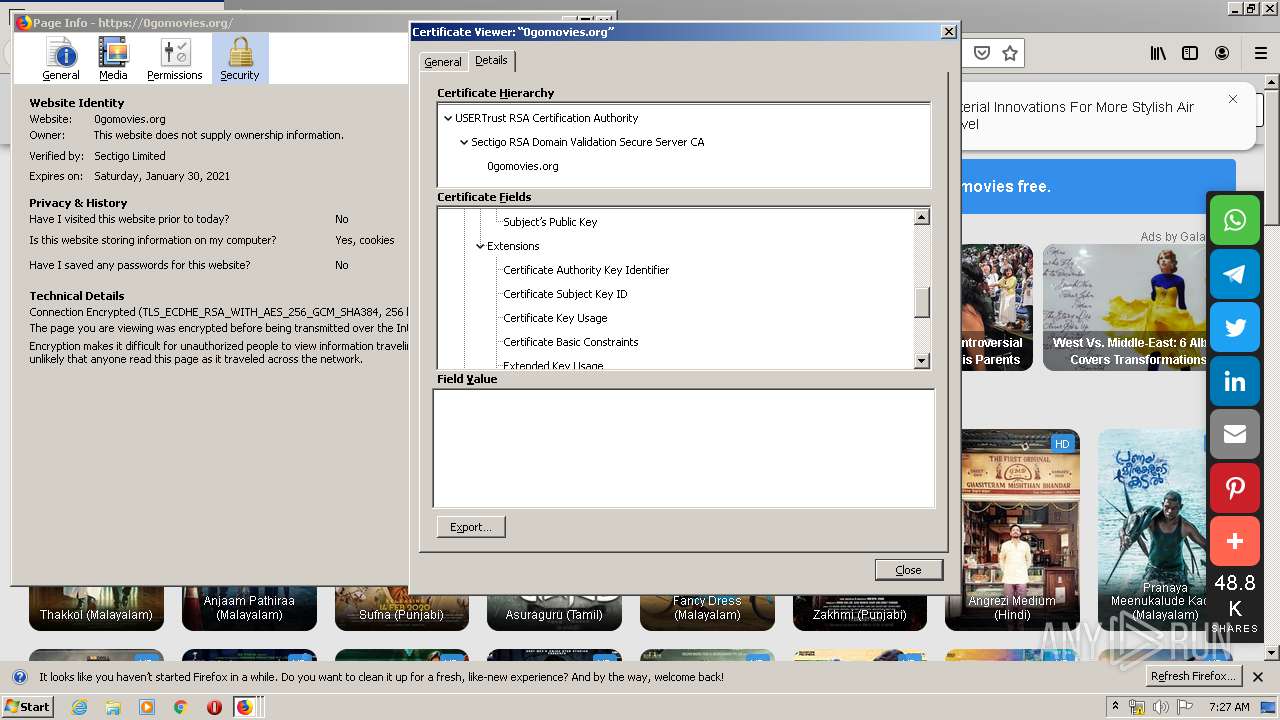Select Extended Key Usage field
Viewport: 1280px width, 720px height.
(x=553, y=365)
